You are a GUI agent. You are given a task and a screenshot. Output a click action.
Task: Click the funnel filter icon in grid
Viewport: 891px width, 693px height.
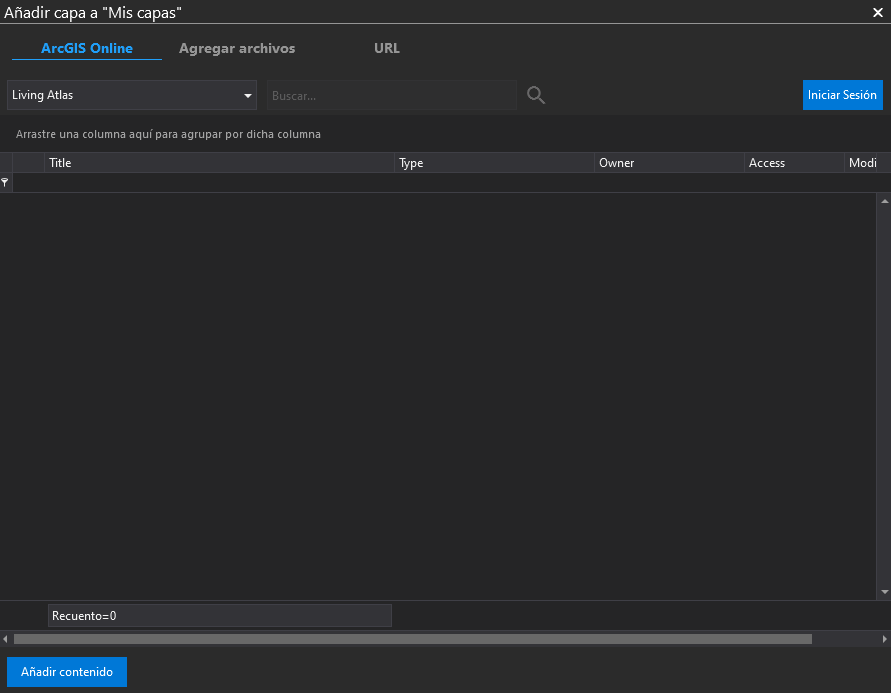pos(5,183)
